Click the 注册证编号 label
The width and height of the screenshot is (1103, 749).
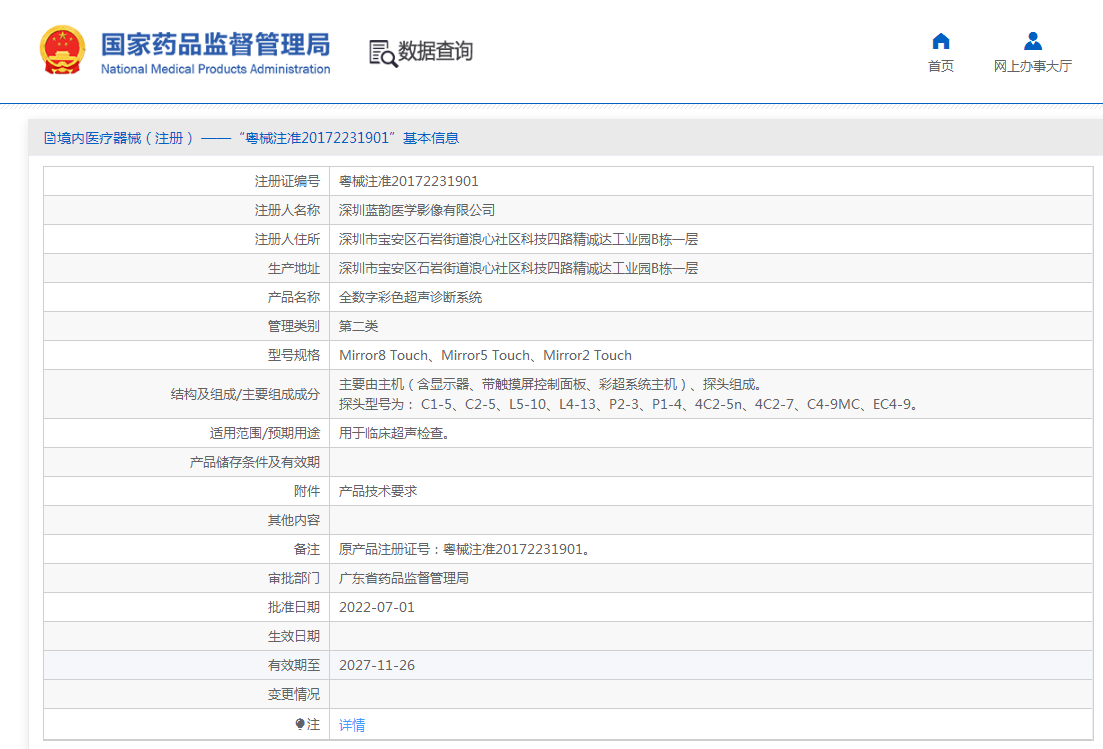point(287,181)
